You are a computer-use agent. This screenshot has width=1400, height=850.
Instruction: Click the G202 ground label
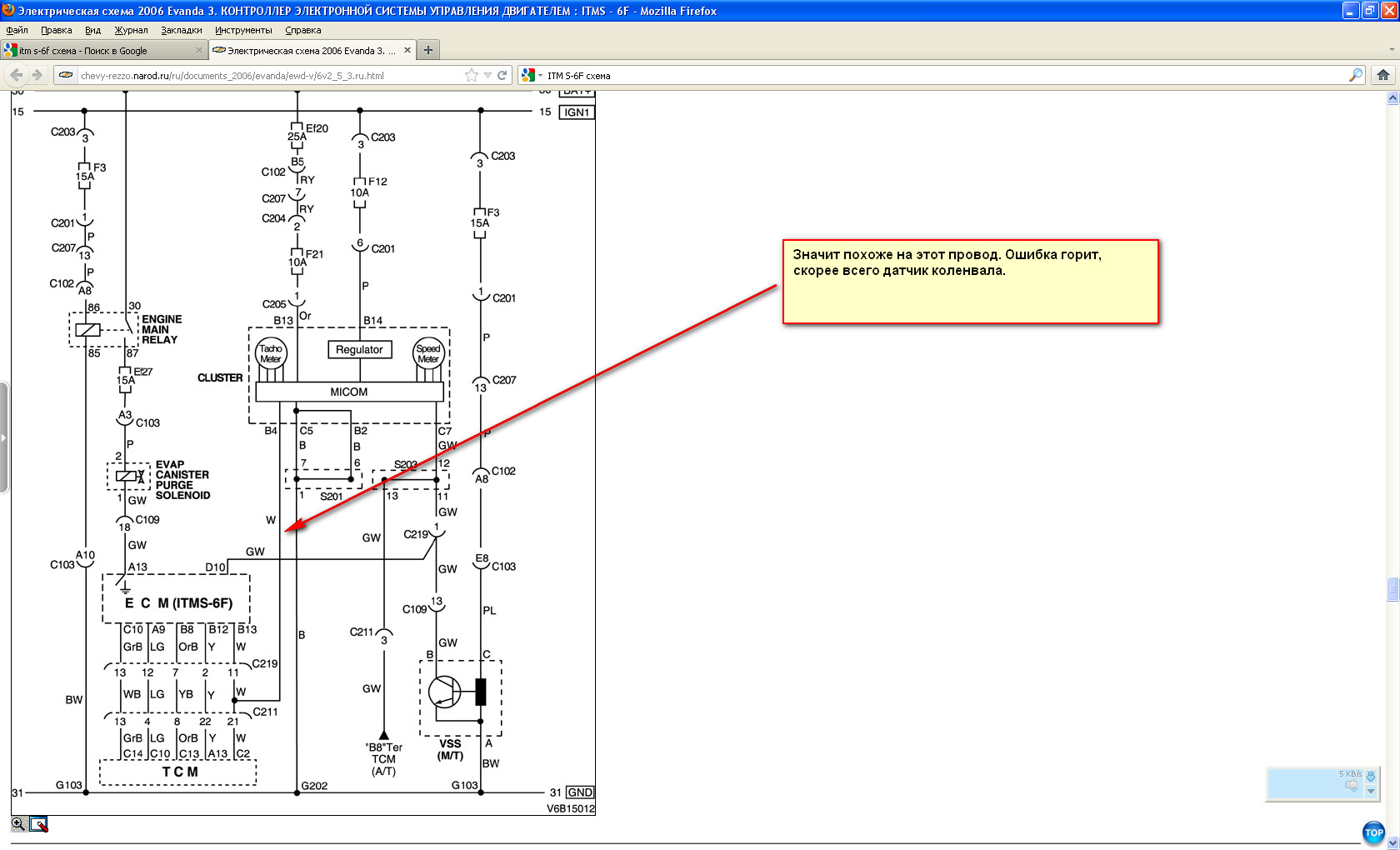pos(314,786)
